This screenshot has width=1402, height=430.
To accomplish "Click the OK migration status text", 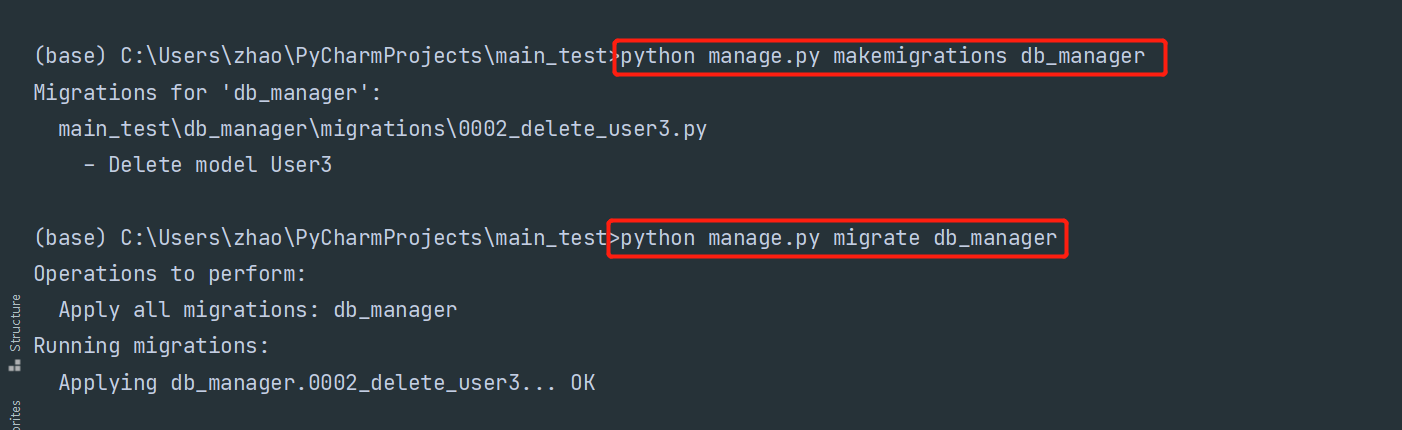I will [x=583, y=383].
